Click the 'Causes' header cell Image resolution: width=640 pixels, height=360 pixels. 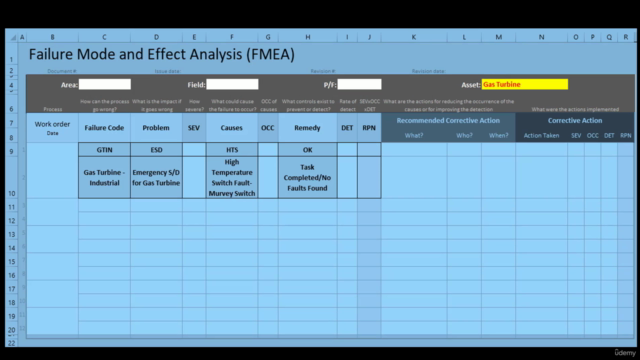pyautogui.click(x=231, y=128)
